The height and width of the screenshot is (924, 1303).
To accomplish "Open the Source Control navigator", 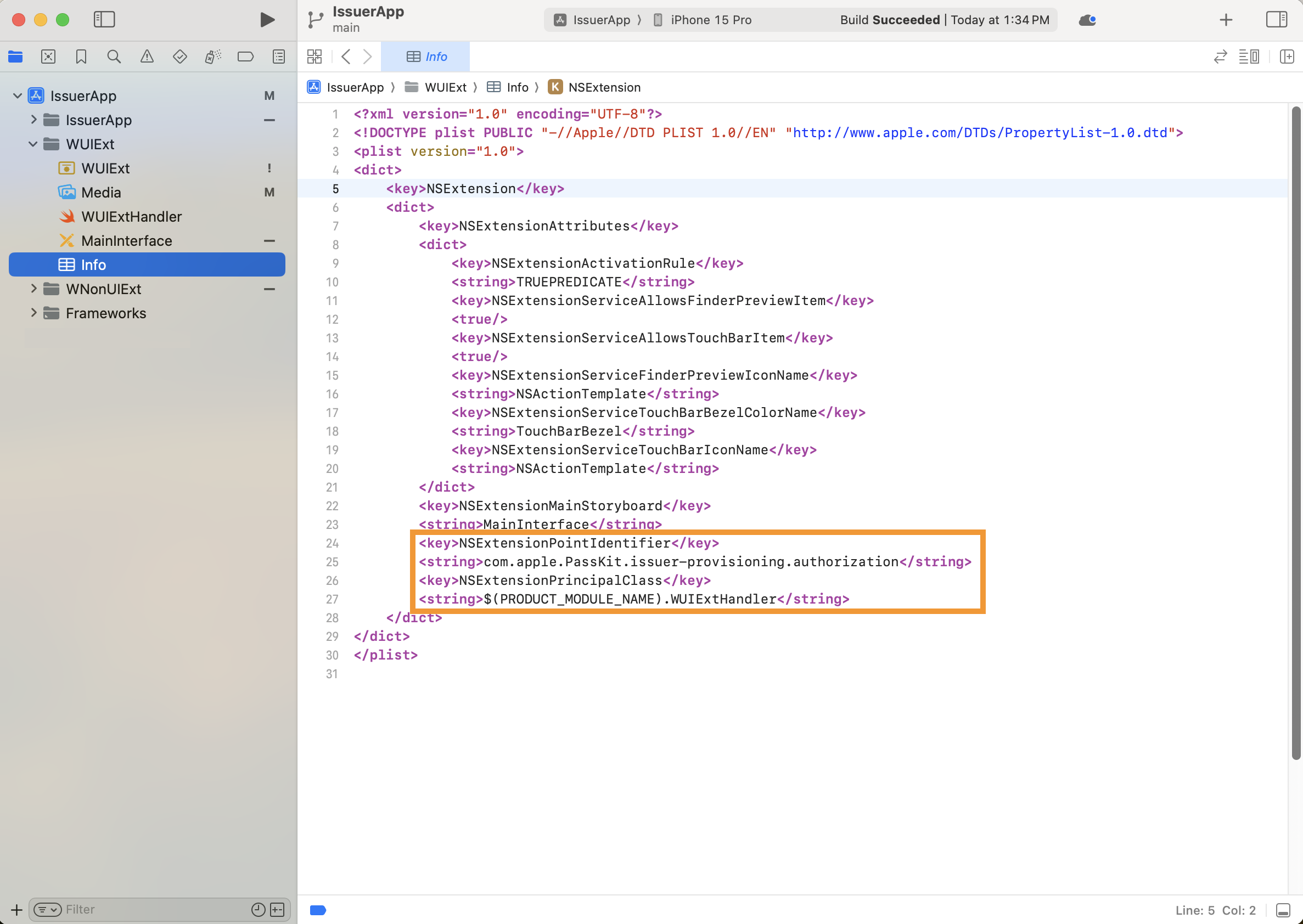I will point(48,57).
